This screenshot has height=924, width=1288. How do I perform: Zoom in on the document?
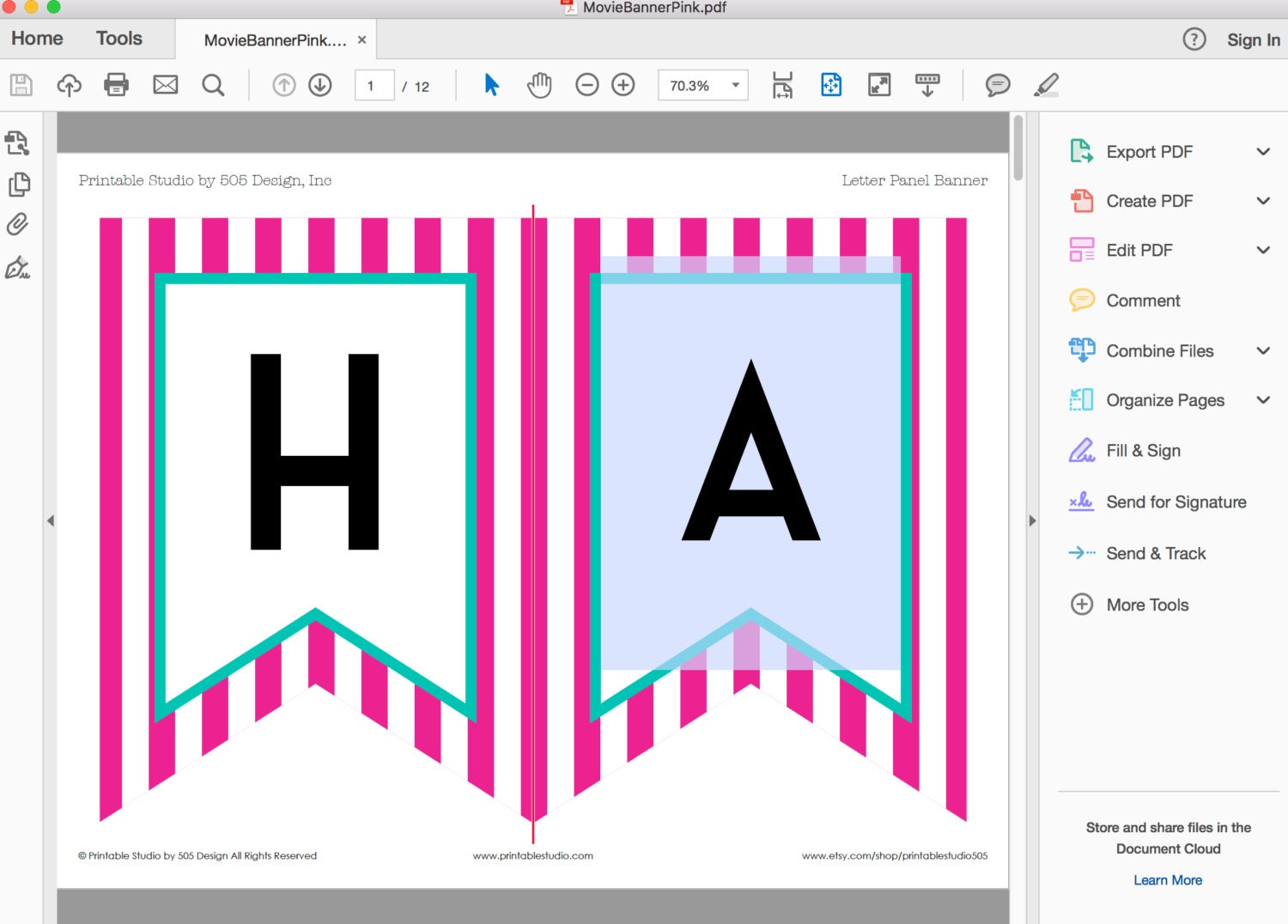click(x=623, y=84)
